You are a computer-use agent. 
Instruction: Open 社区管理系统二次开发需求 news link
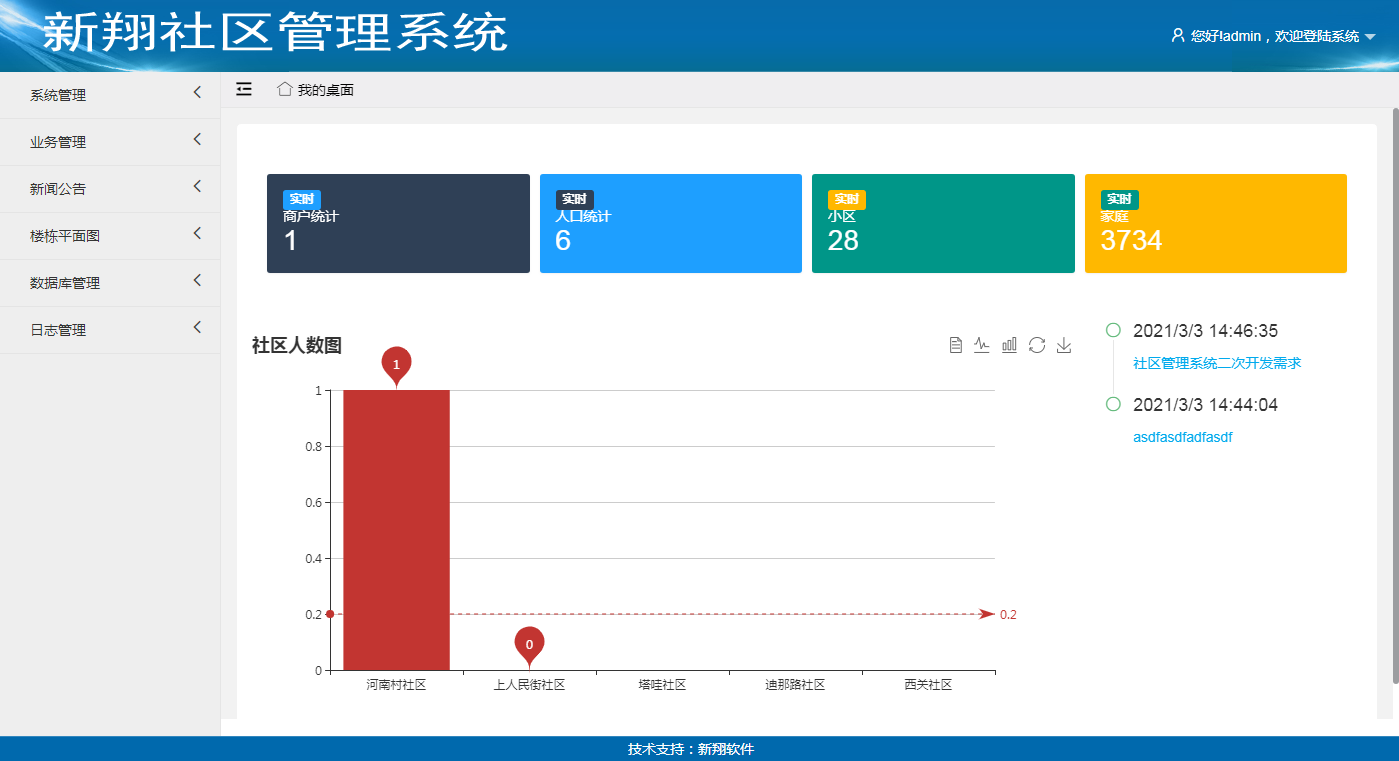click(x=1216, y=364)
